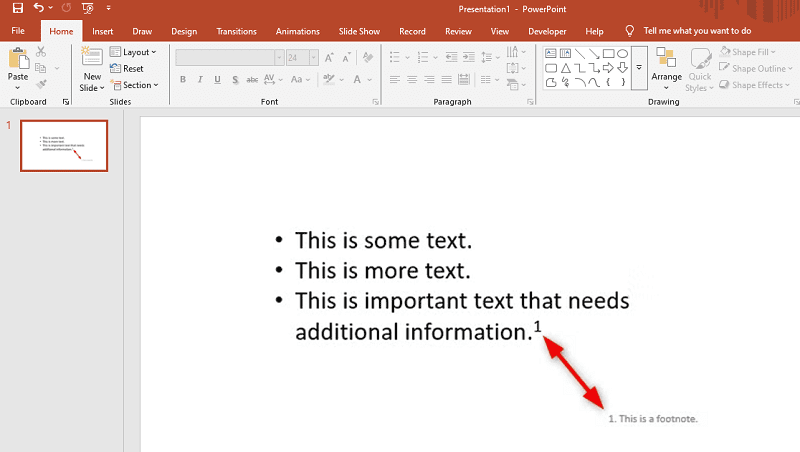The width and height of the screenshot is (800, 452).
Task: Center the text alignment
Action: 412,80
